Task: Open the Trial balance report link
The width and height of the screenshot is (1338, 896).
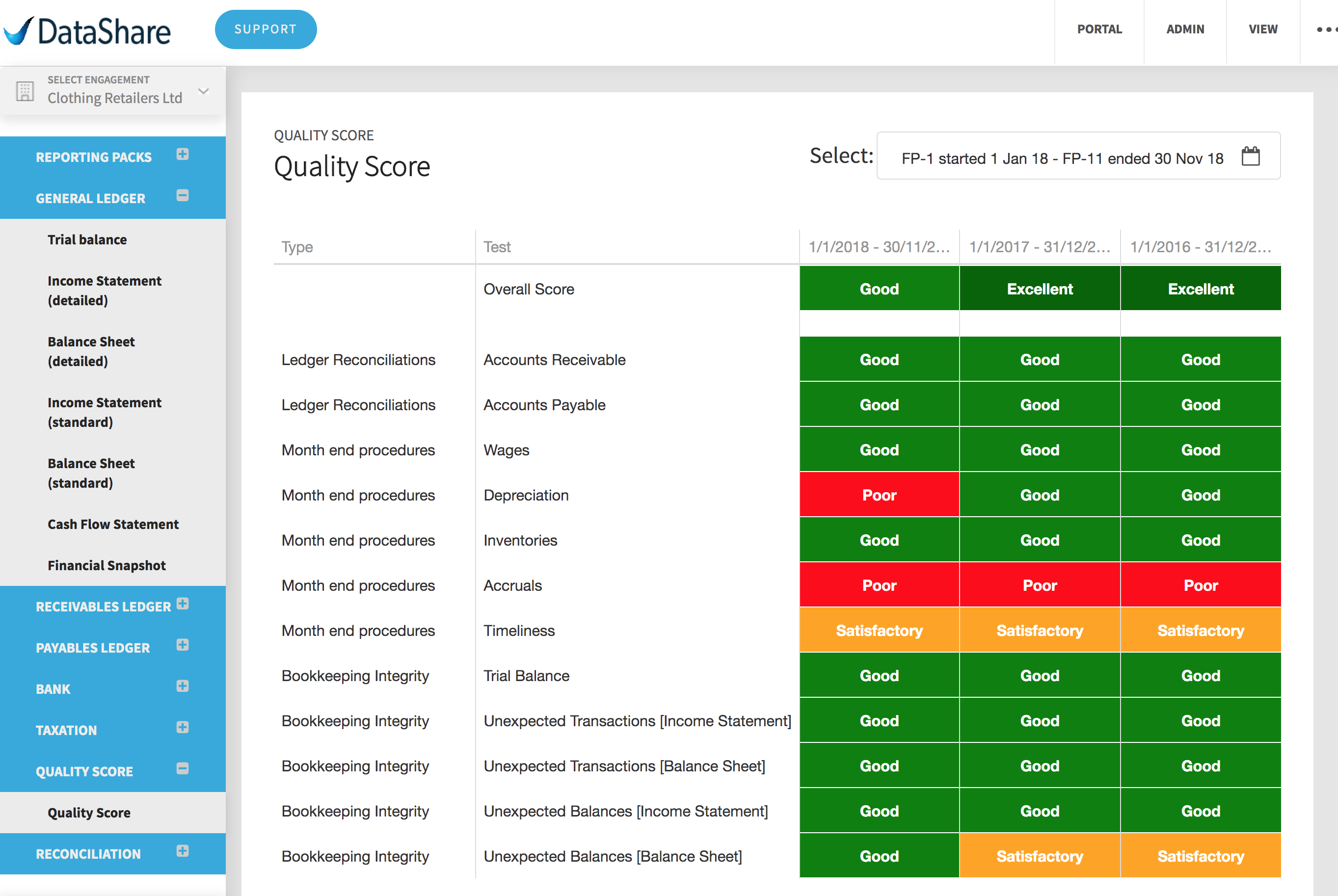Action: click(87, 239)
